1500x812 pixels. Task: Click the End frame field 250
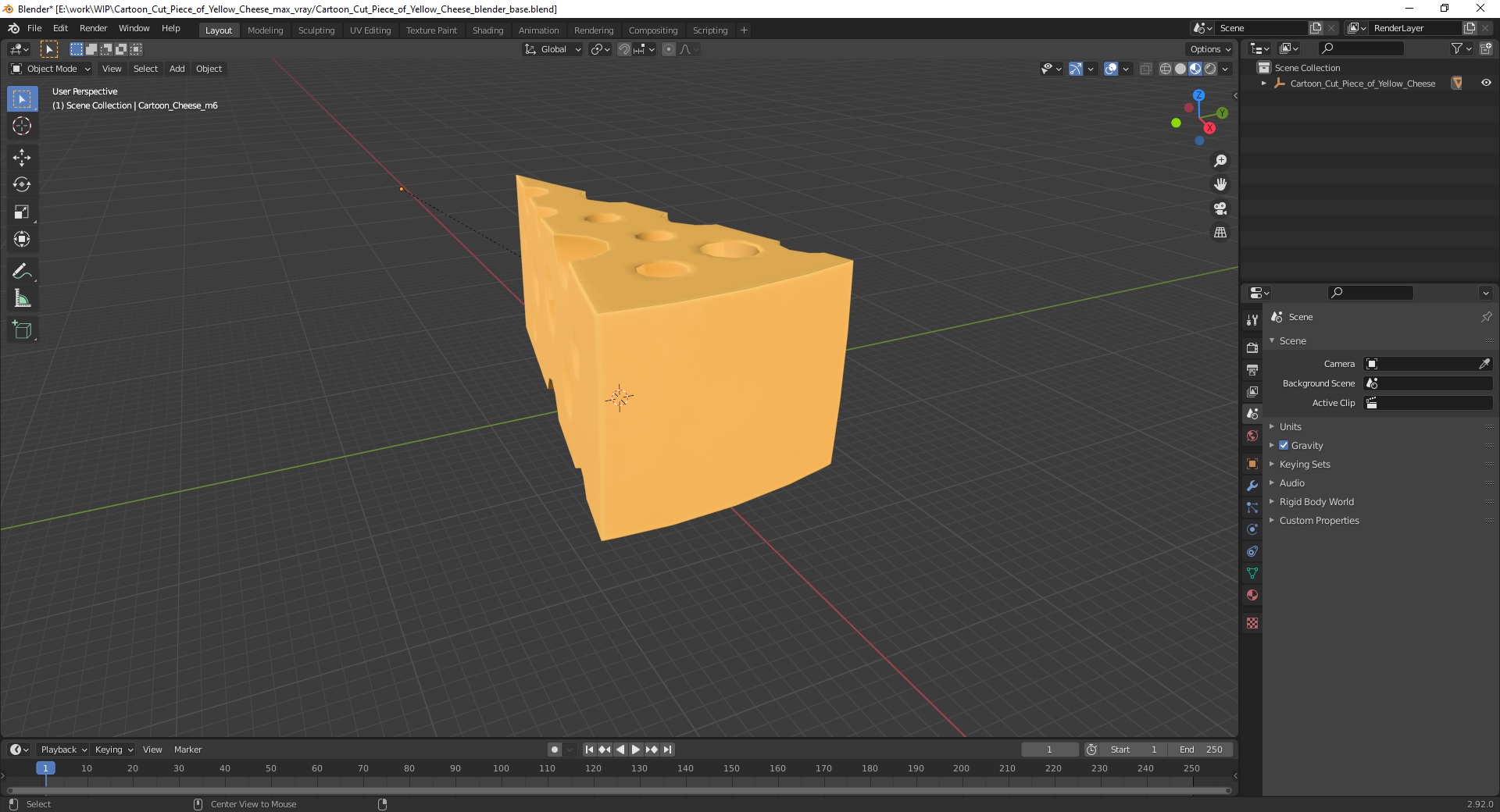click(x=1202, y=750)
